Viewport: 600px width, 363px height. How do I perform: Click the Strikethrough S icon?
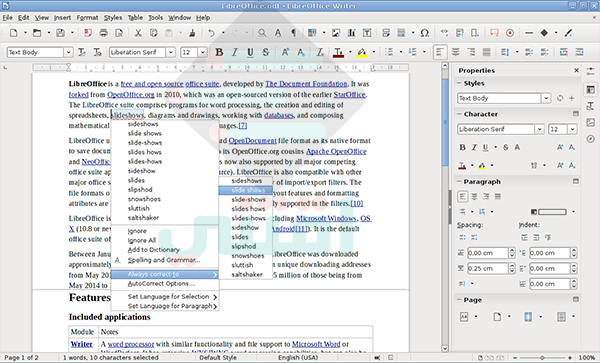[266, 52]
